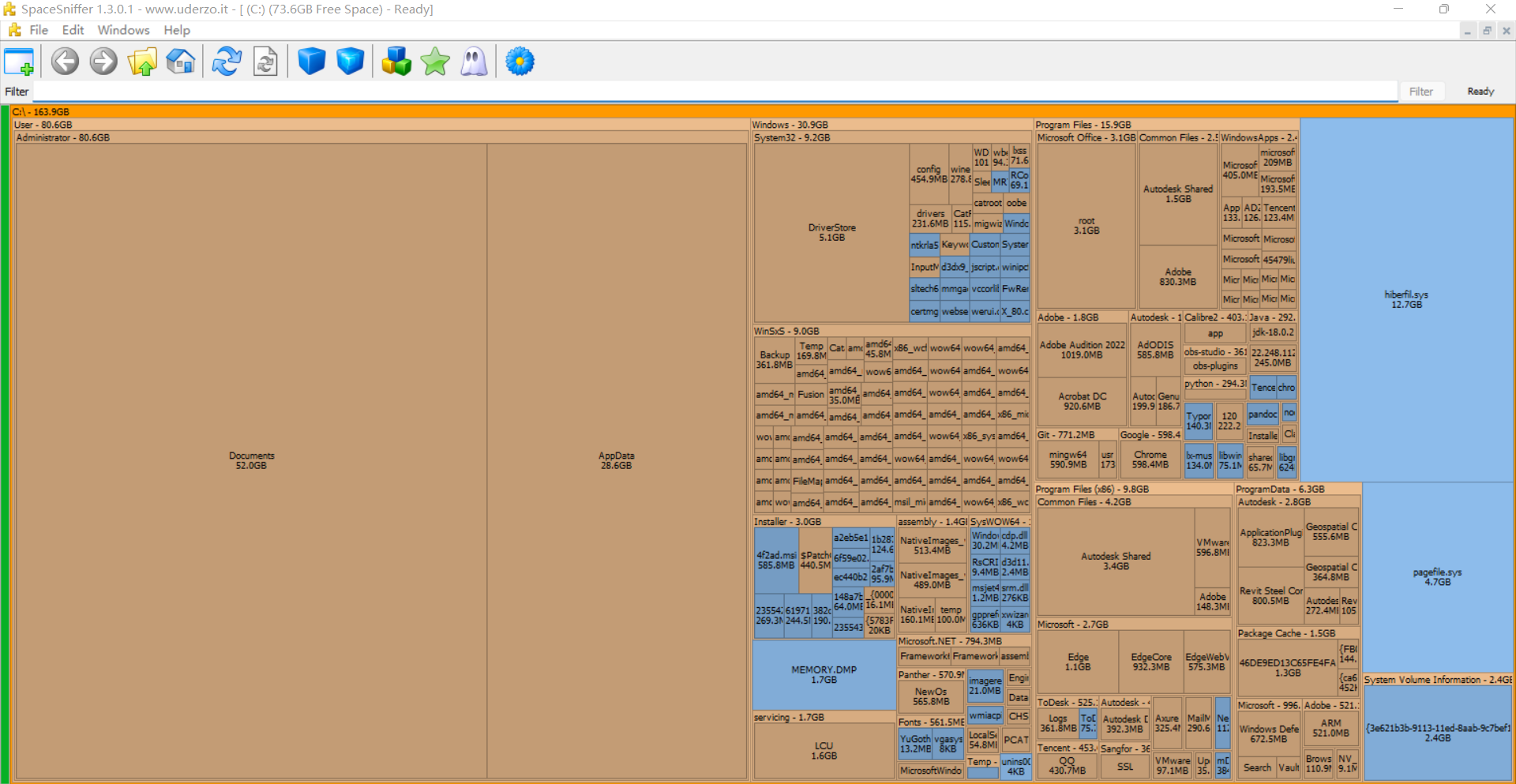Rescan the current view using page refresh icon
This screenshot has height=784, width=1516.
(x=265, y=62)
